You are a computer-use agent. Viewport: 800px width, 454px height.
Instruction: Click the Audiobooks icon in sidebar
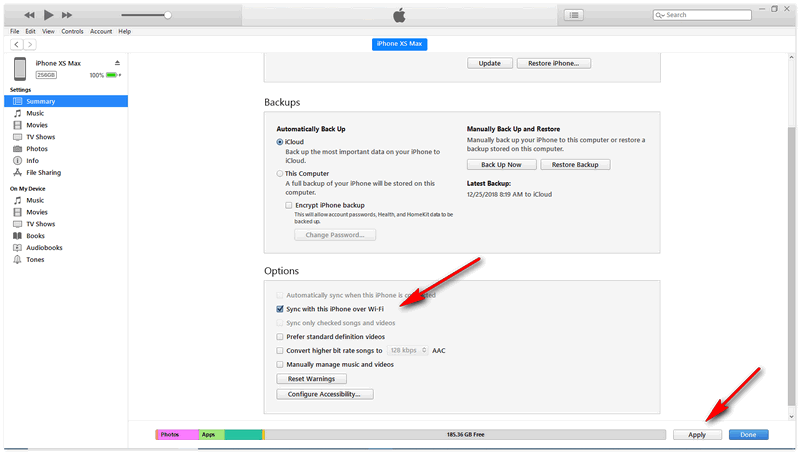pyautogui.click(x=17, y=248)
